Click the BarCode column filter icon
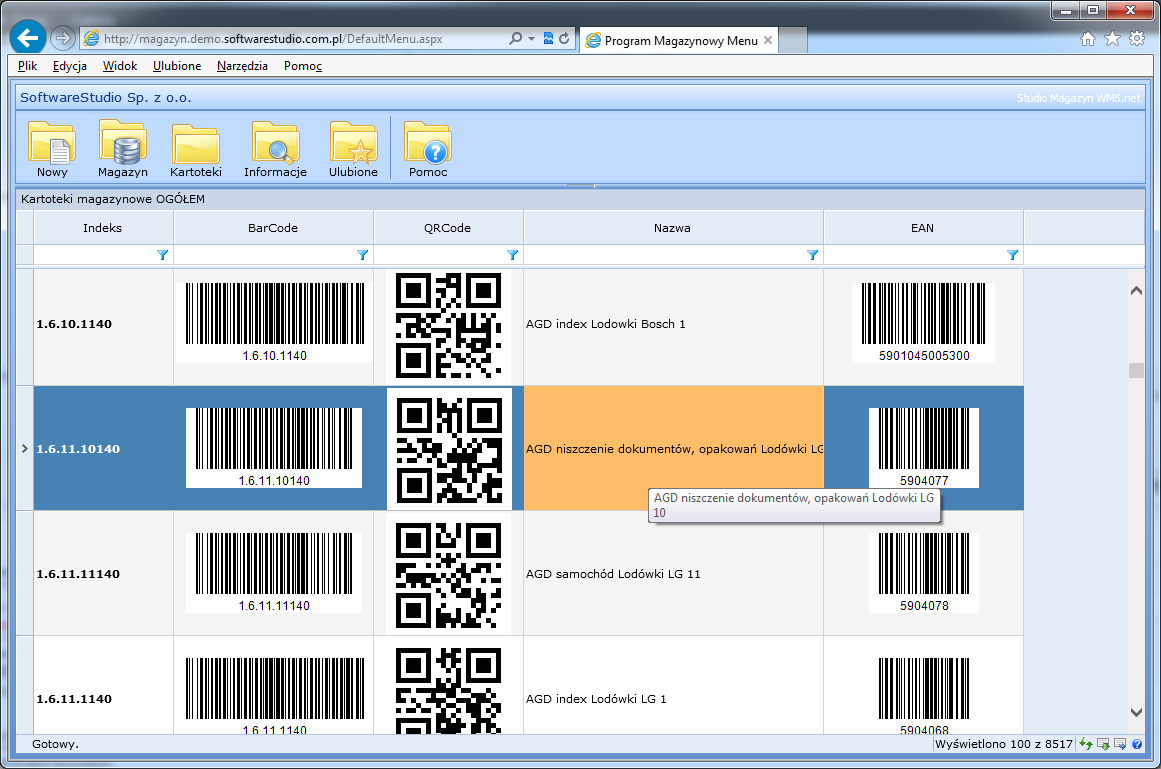 pyautogui.click(x=363, y=255)
